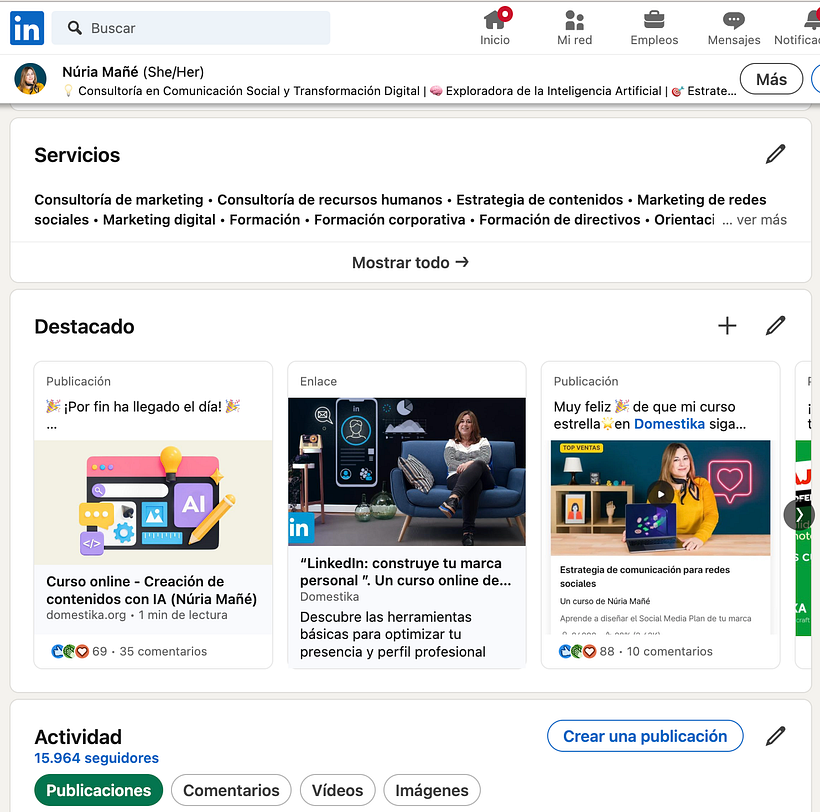Click inside the Buscar search field

click(190, 28)
